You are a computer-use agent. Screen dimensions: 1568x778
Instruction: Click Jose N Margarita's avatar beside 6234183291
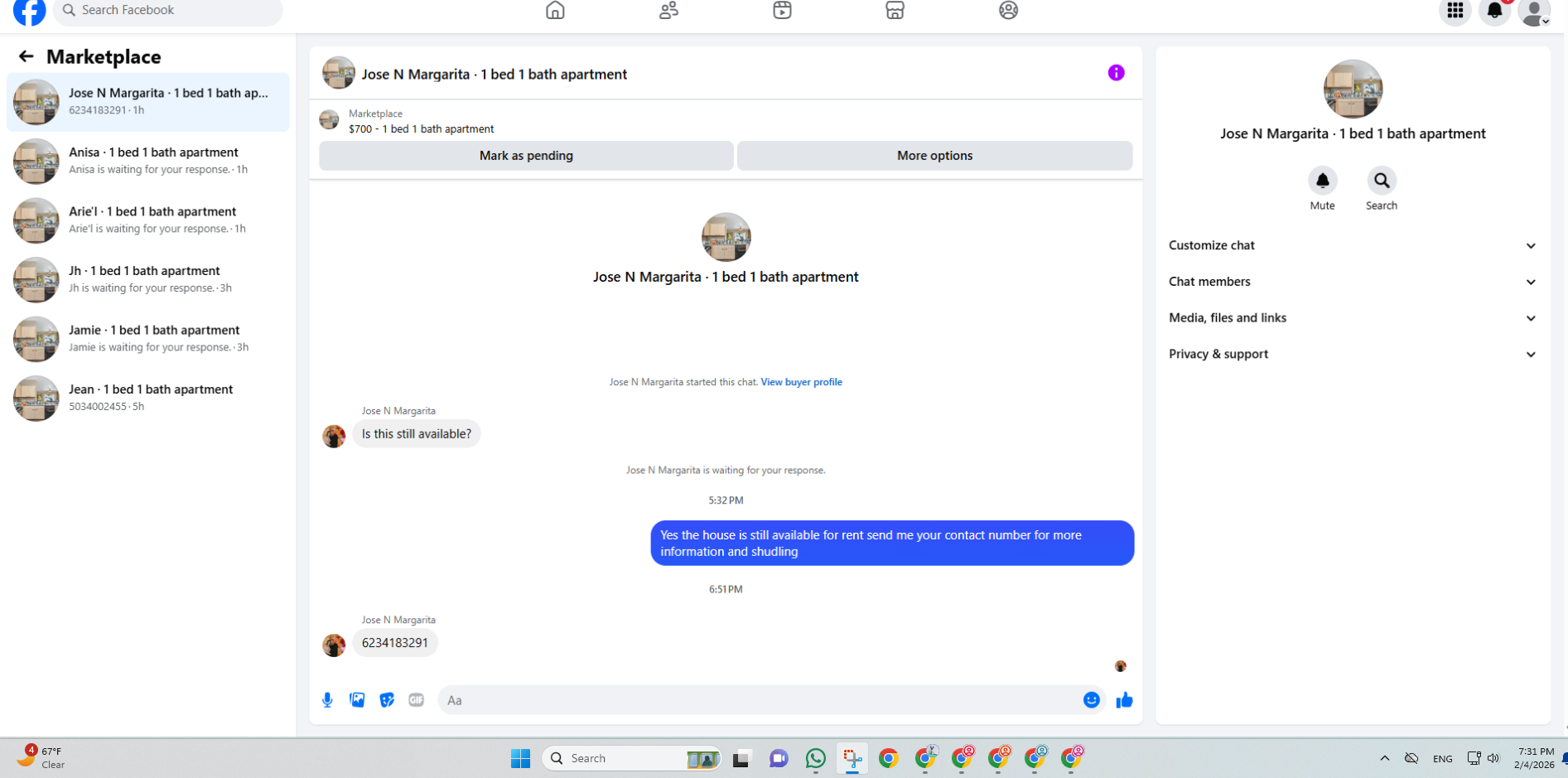(x=334, y=645)
